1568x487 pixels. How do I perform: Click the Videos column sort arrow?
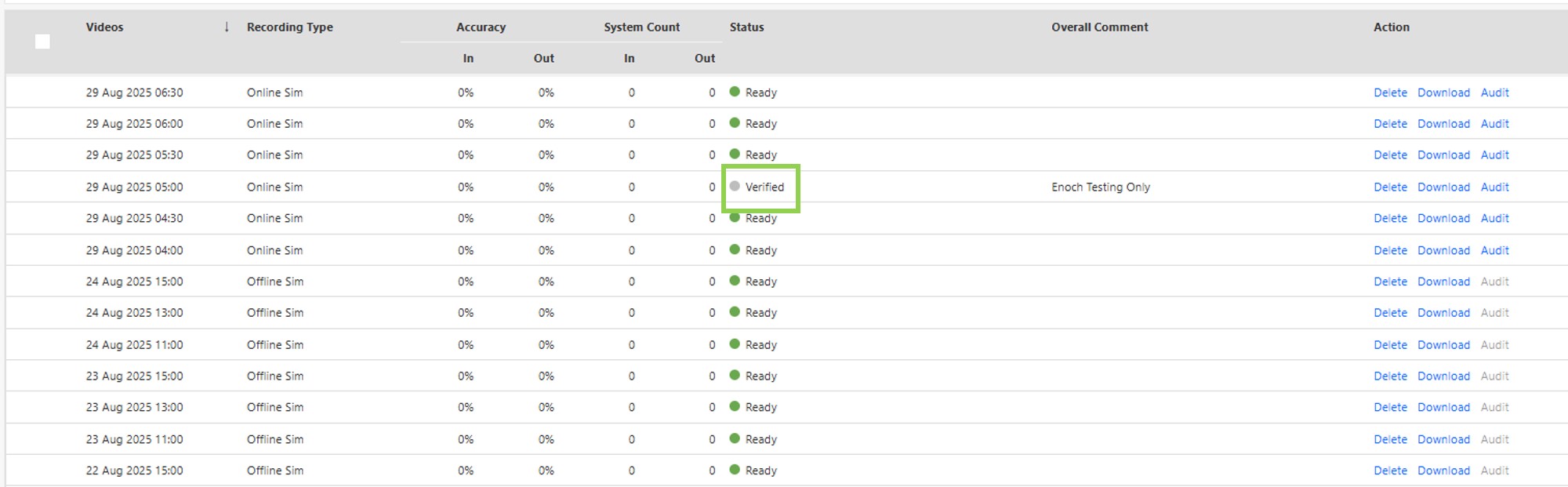(227, 27)
